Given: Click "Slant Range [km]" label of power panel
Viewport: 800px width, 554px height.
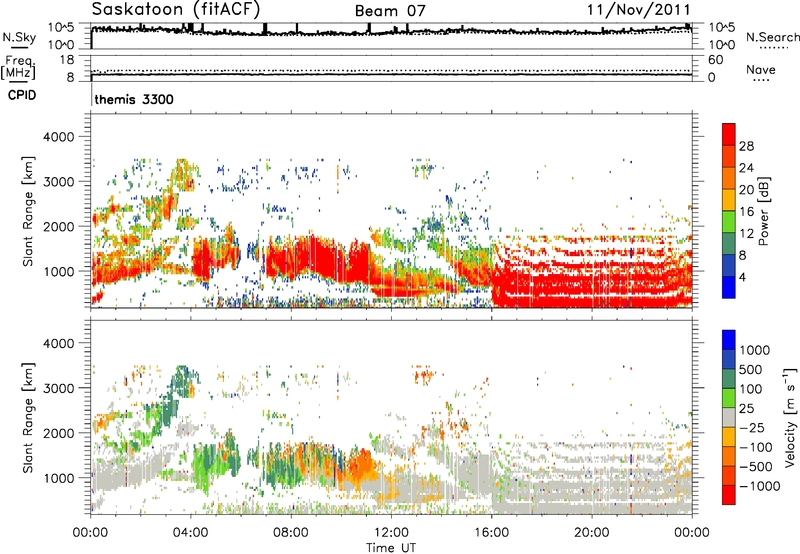Looking at the screenshot, I should (x=28, y=211).
